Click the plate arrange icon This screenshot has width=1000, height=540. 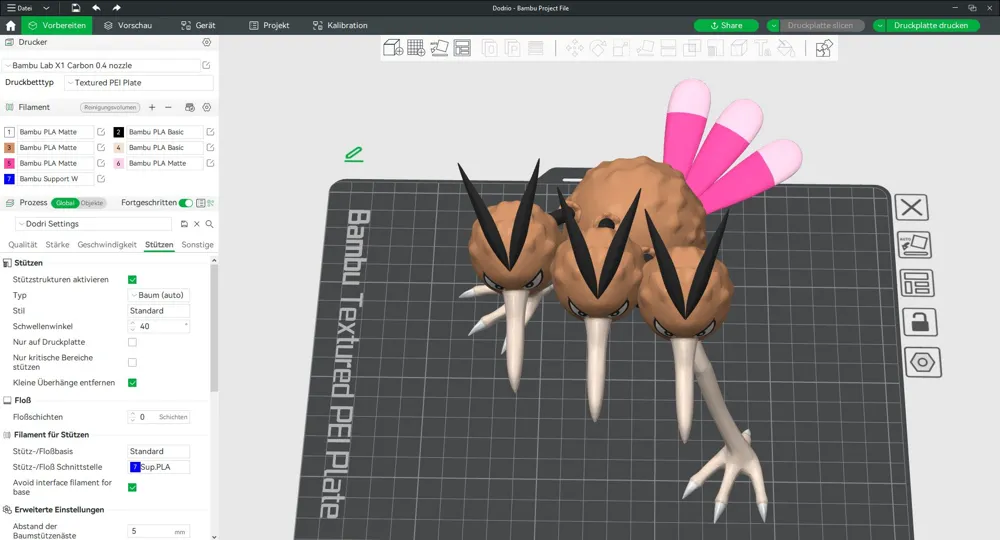point(917,283)
